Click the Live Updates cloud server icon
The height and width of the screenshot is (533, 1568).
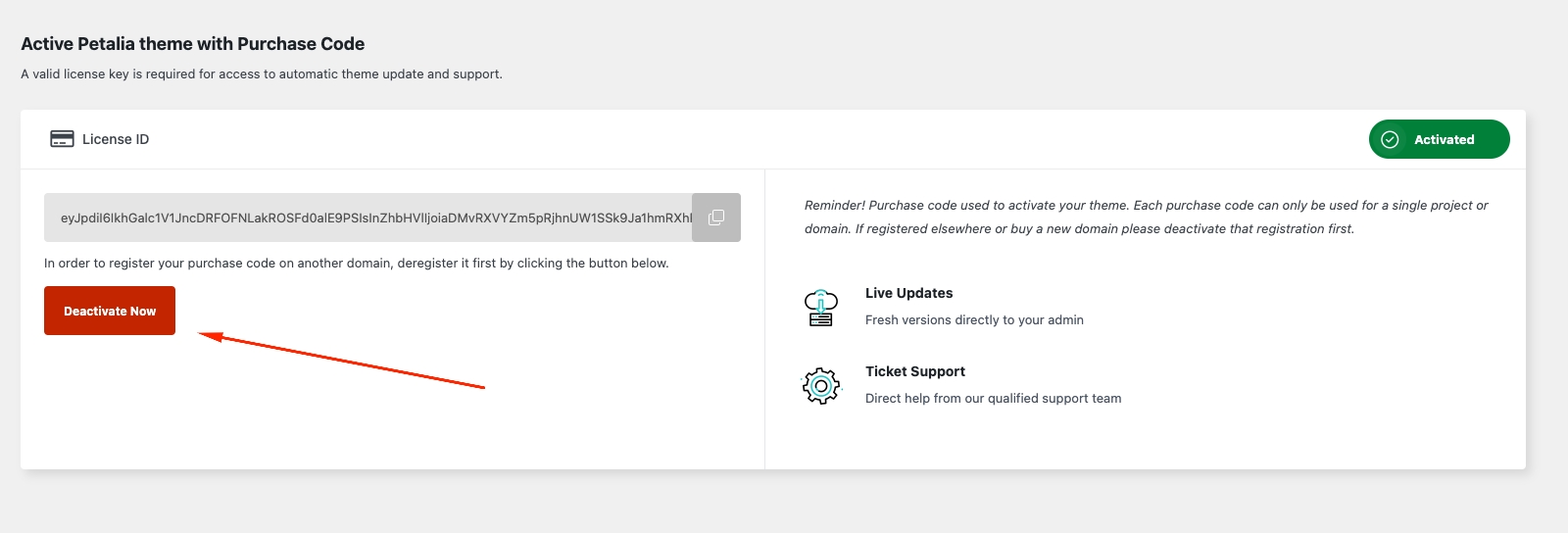pos(821,308)
